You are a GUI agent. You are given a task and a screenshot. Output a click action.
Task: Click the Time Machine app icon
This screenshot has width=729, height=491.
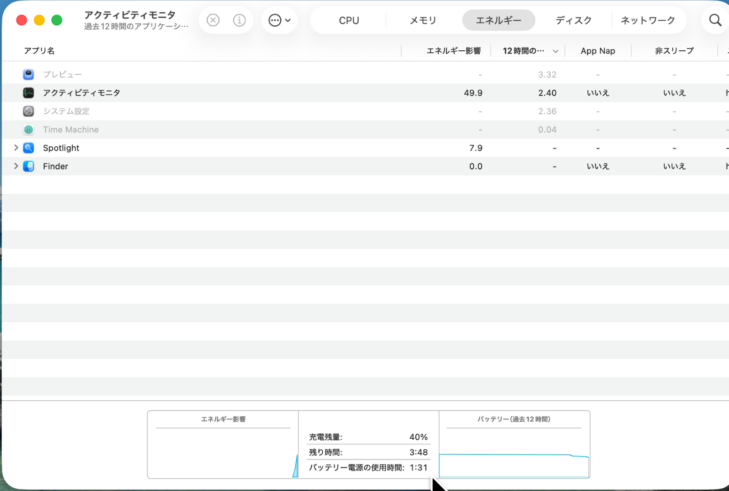pos(29,130)
